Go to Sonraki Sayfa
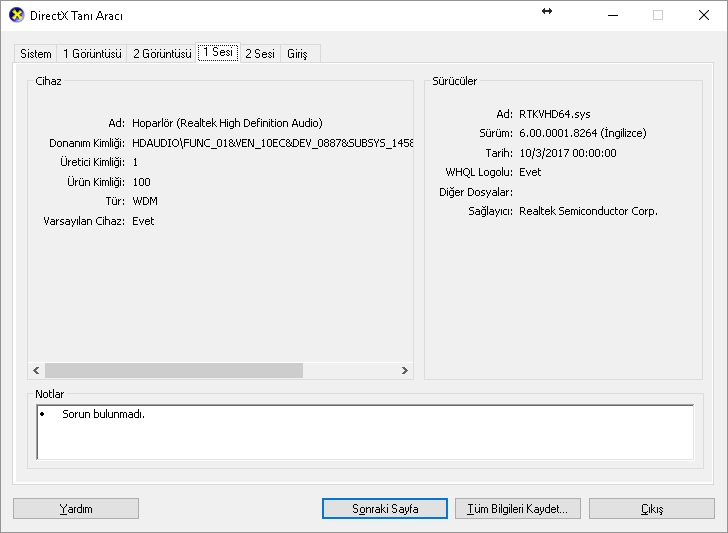The width and height of the screenshot is (728, 533). [x=385, y=509]
